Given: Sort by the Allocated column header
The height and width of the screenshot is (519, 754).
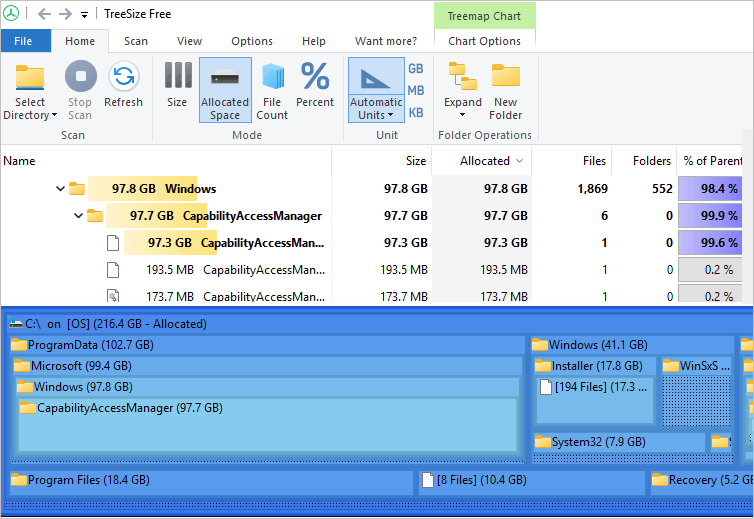Looking at the screenshot, I should 482,161.
